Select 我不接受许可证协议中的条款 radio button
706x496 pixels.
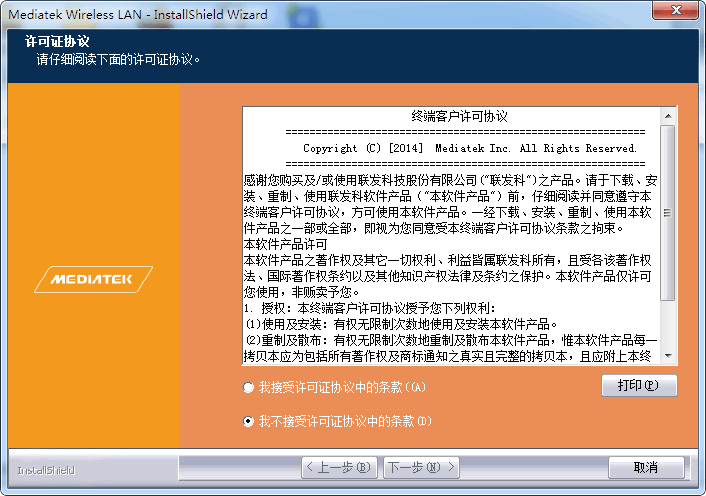[x=248, y=421]
